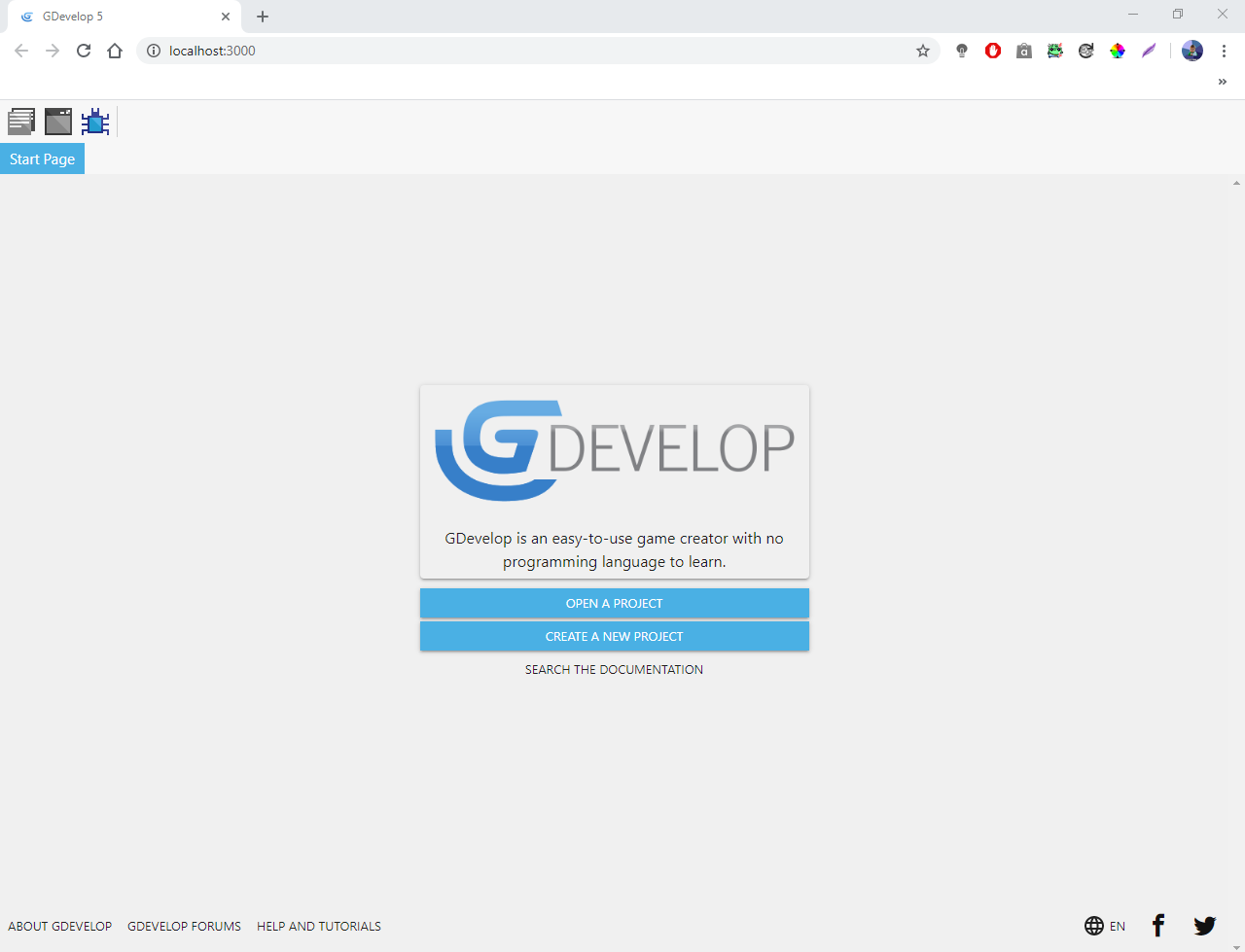This screenshot has height=952, width=1245.
Task: Open About GDevelop link
Action: pyautogui.click(x=60, y=926)
